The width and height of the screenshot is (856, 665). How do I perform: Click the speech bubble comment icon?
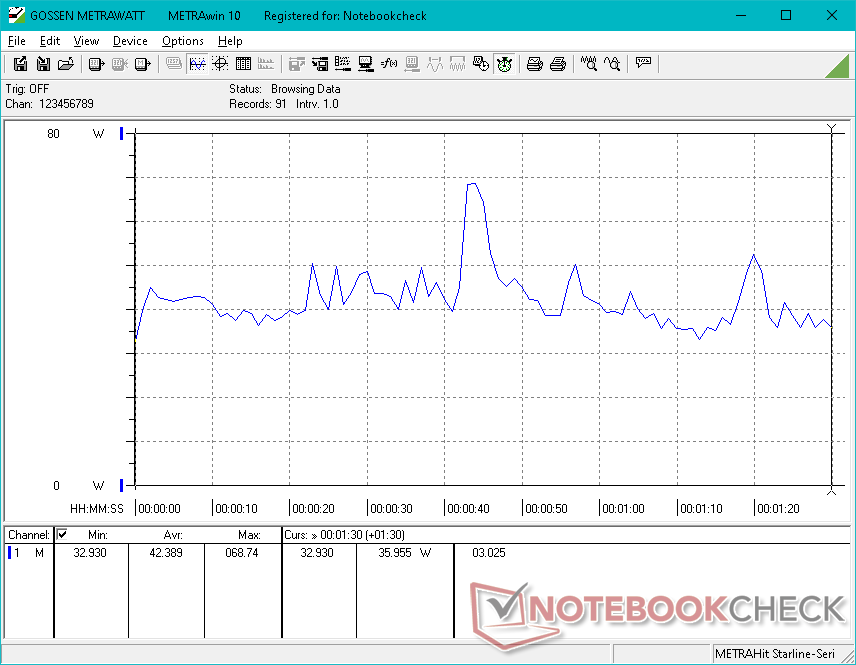pyautogui.click(x=643, y=63)
